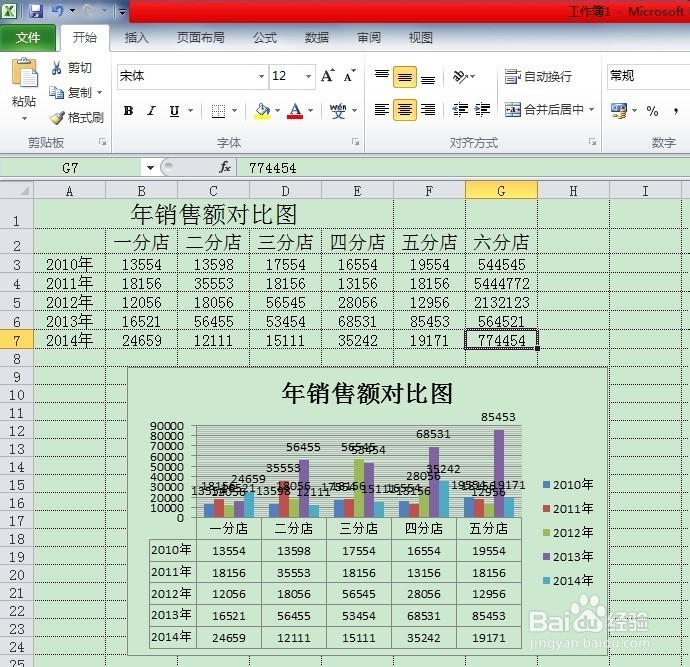Open the Clipboard group dialog launcher
Image resolution: width=690 pixels, height=667 pixels.
(103, 142)
